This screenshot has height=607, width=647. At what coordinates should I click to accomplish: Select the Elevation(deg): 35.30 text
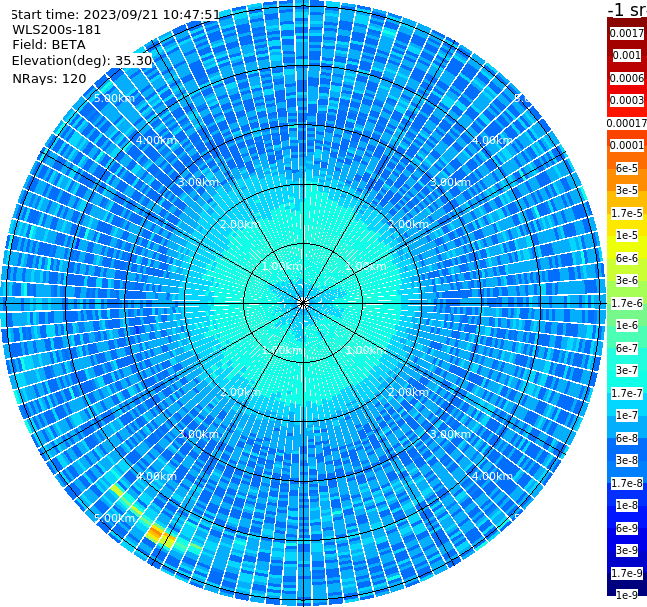click(82, 61)
